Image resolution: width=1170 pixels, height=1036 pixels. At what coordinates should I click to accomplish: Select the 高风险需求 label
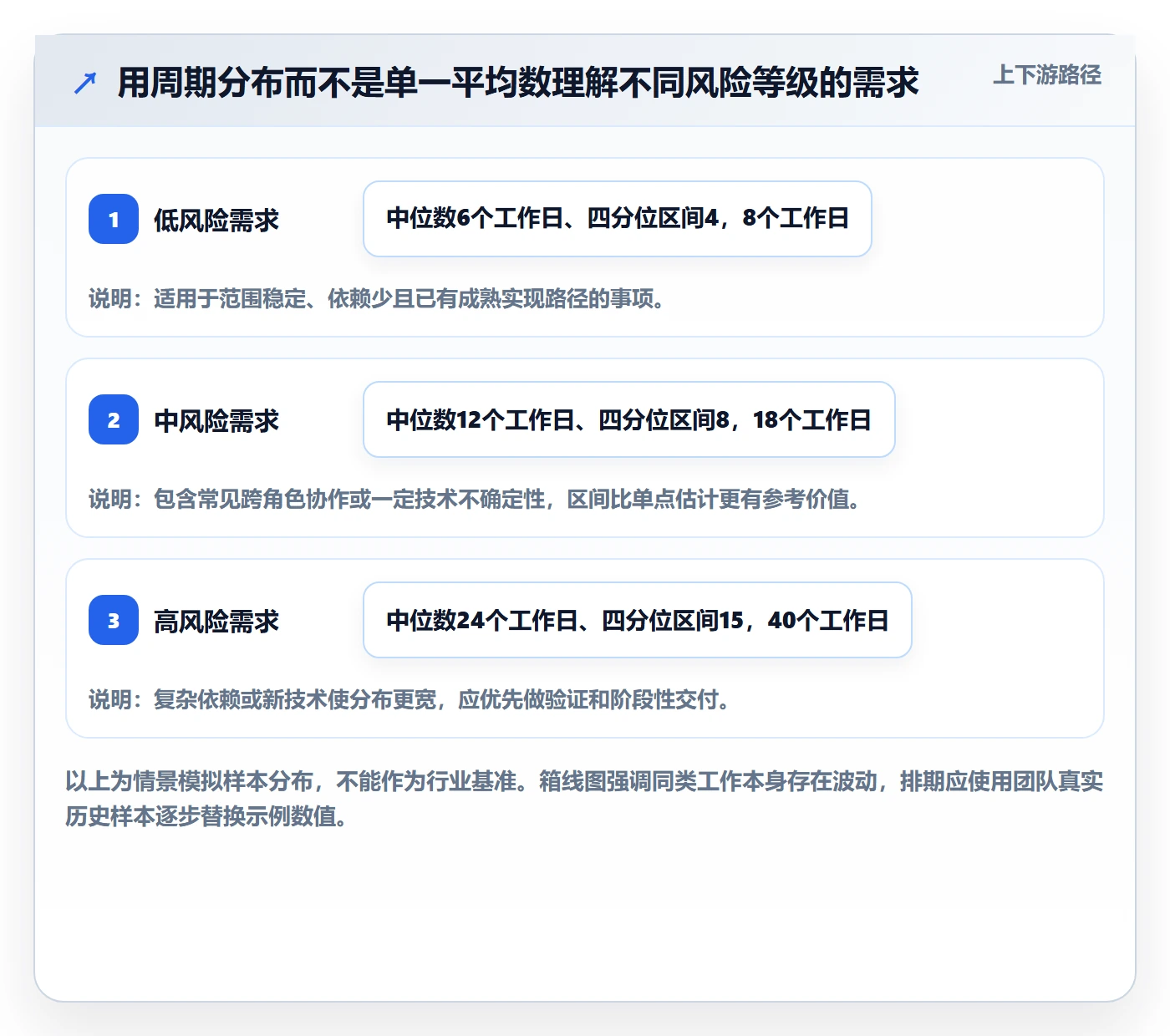[216, 622]
